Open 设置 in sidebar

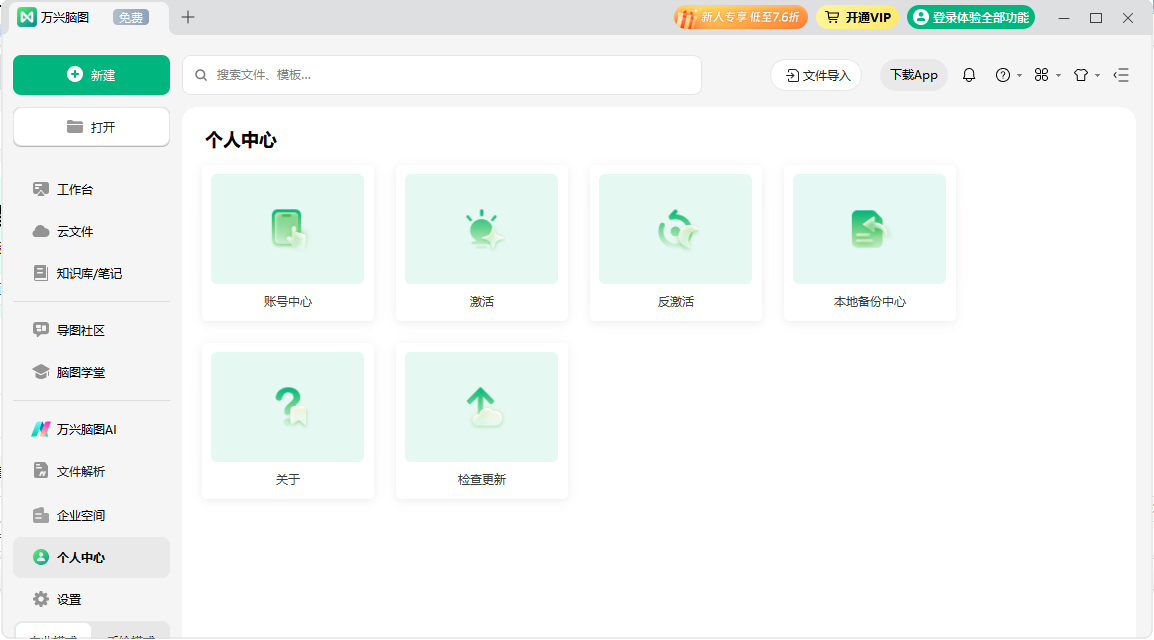coord(91,599)
